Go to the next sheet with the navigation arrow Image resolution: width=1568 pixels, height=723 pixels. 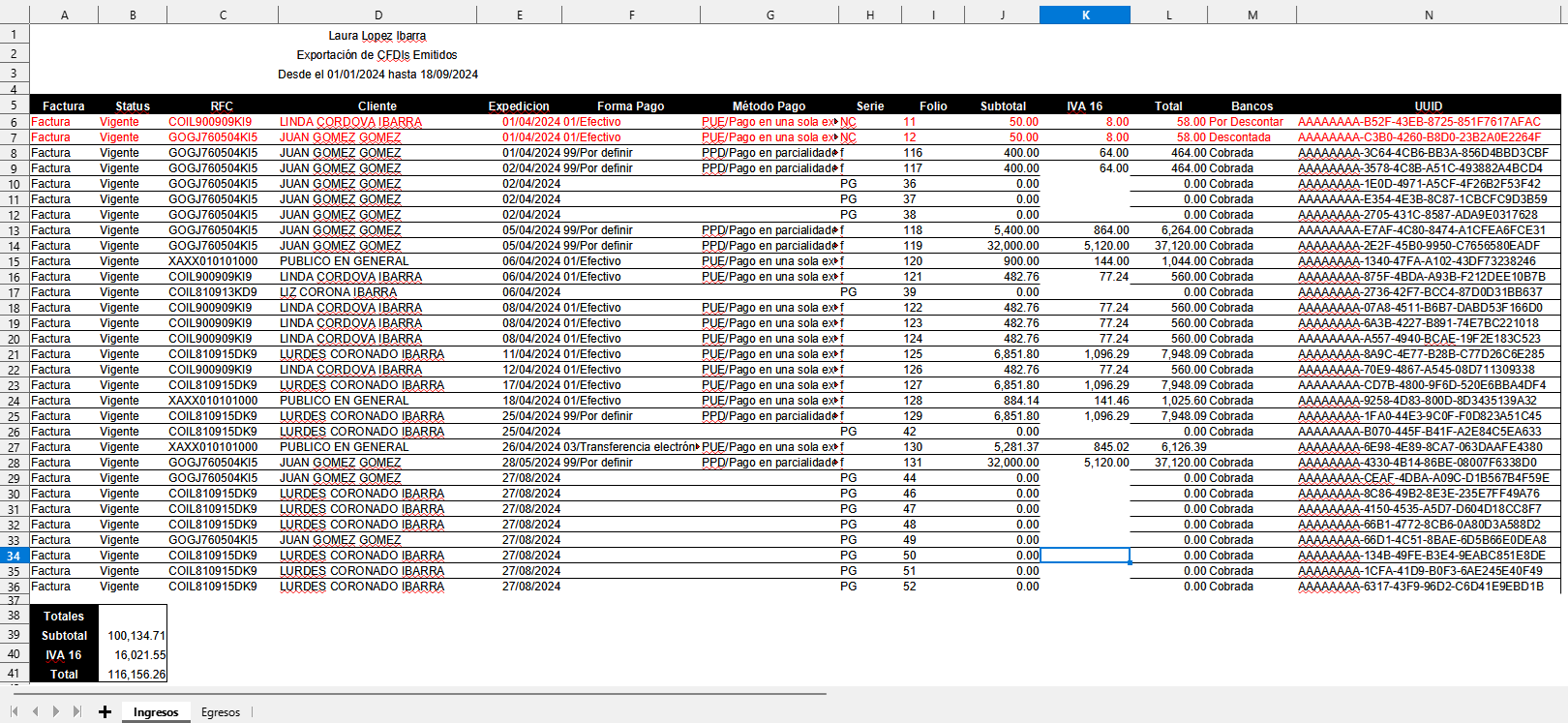[x=55, y=711]
